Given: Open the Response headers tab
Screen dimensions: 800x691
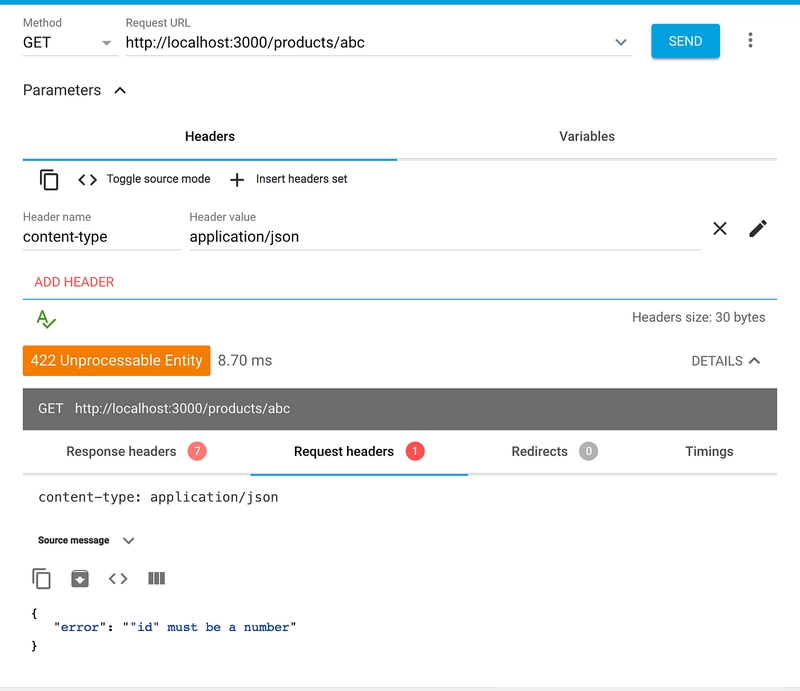Looking at the screenshot, I should tap(136, 452).
